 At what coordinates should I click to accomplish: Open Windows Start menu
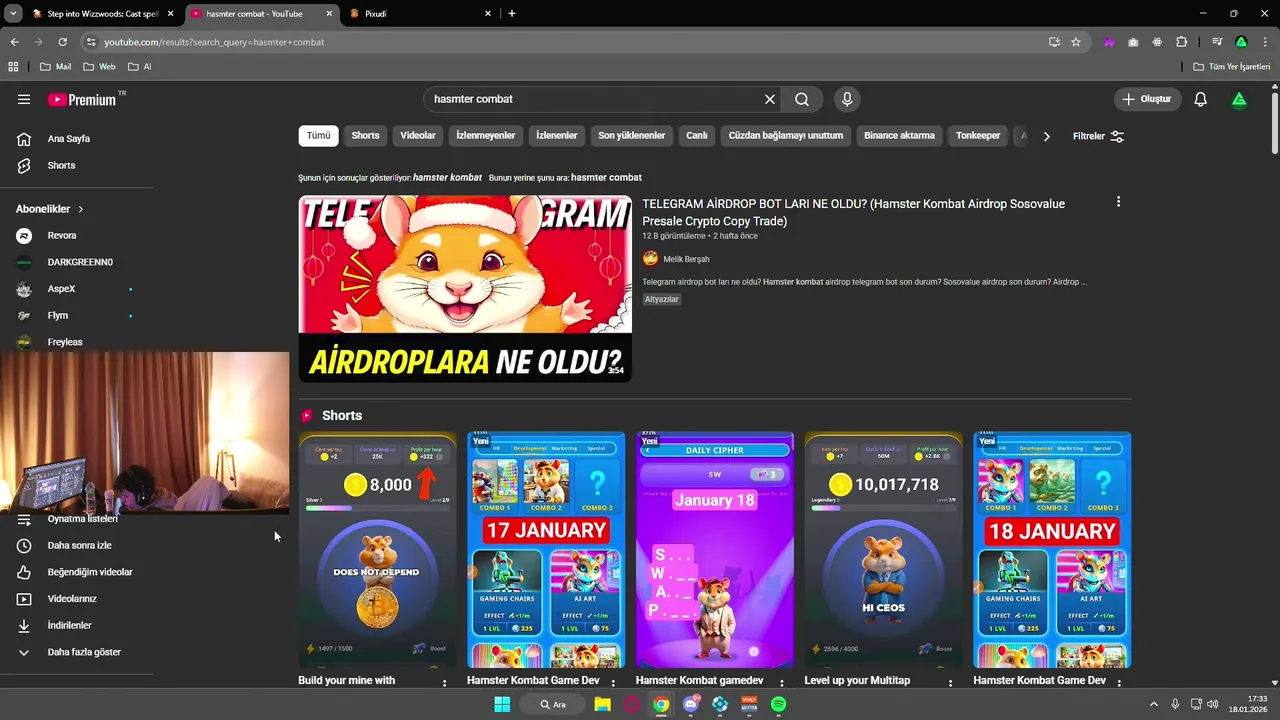(502, 705)
